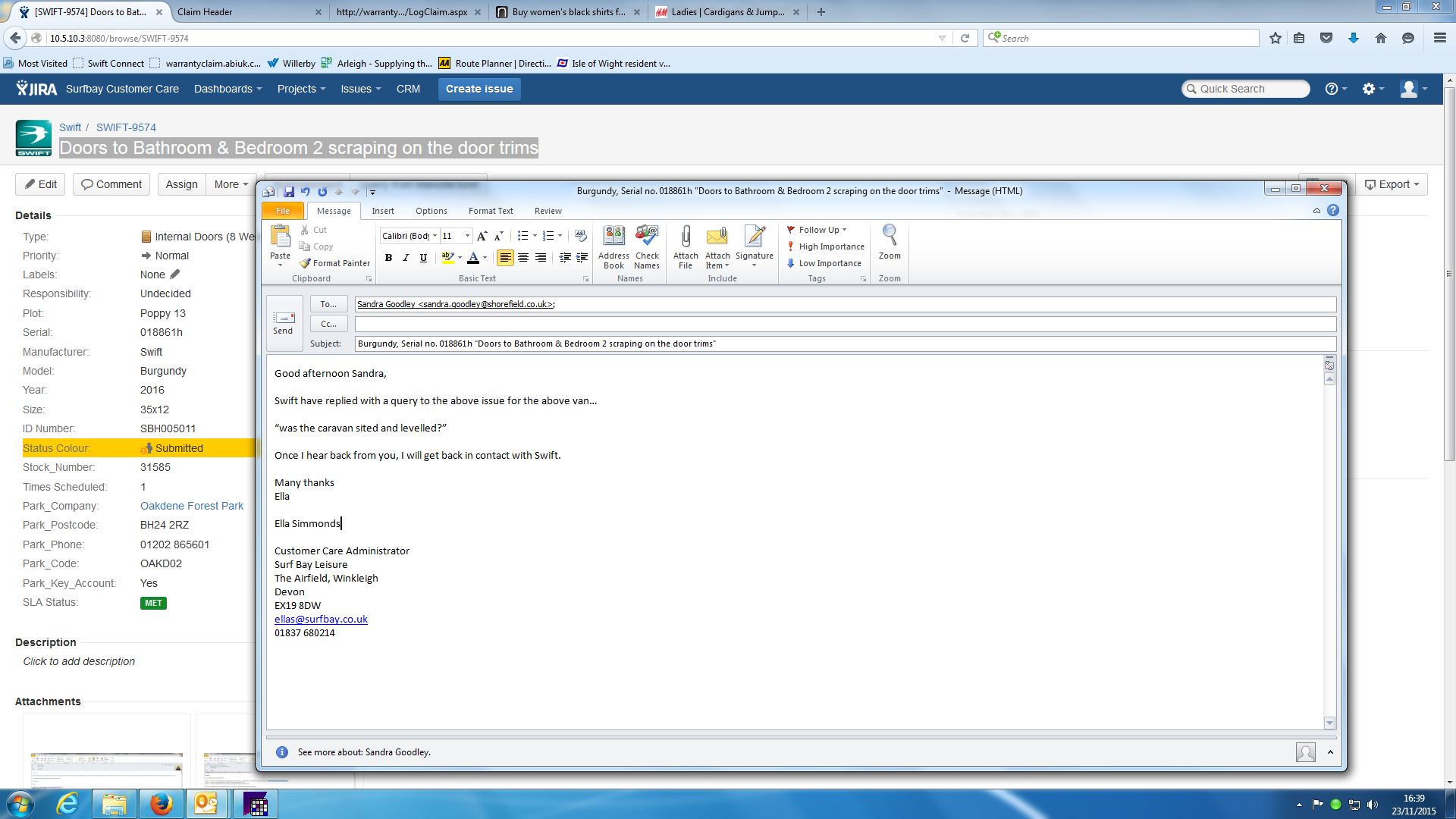Viewport: 1456px width, 819px height.
Task: Launch Outlook from the Windows taskbar
Action: tap(206, 804)
